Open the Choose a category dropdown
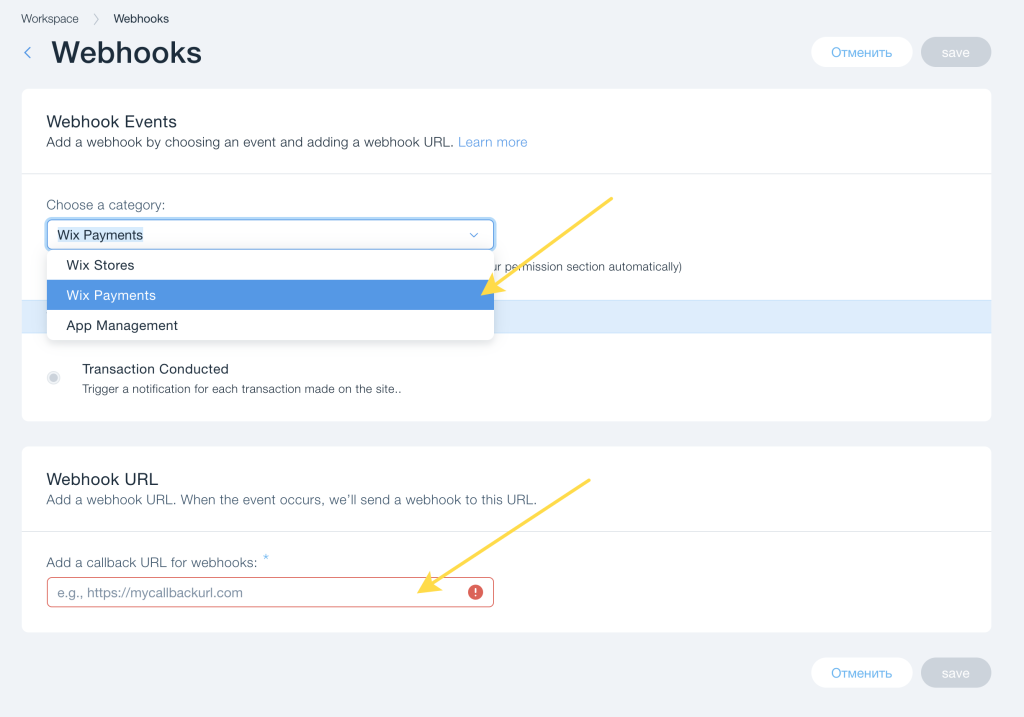The width and height of the screenshot is (1024, 717). pos(270,234)
